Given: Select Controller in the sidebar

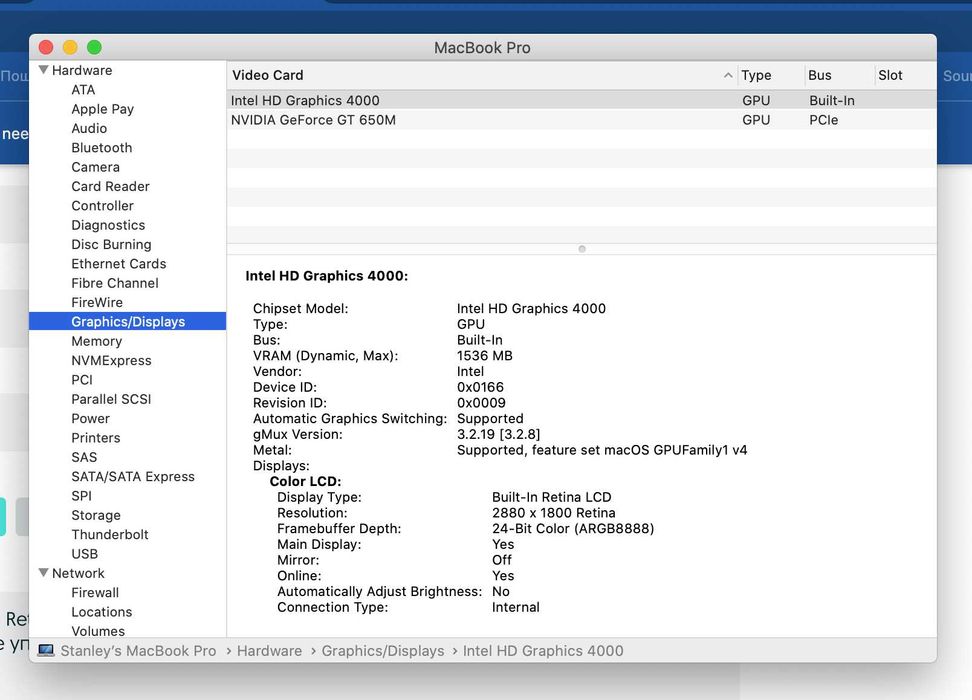Looking at the screenshot, I should pos(102,206).
